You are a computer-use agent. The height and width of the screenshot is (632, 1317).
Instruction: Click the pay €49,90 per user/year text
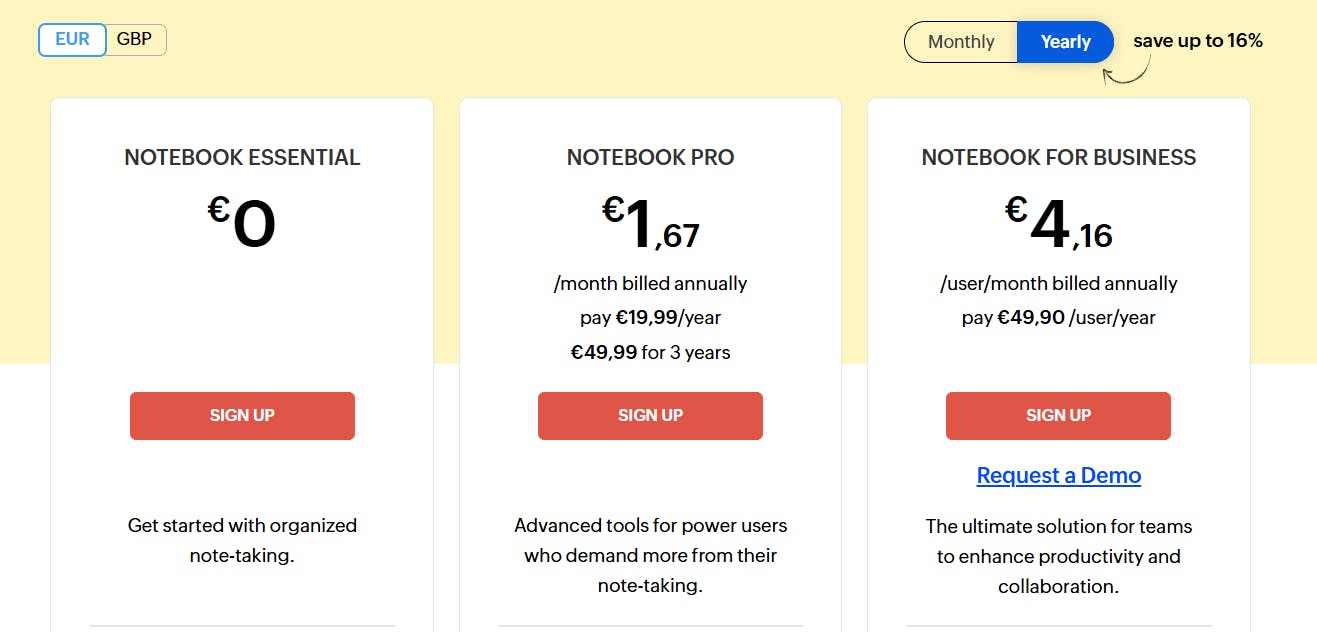(1058, 317)
